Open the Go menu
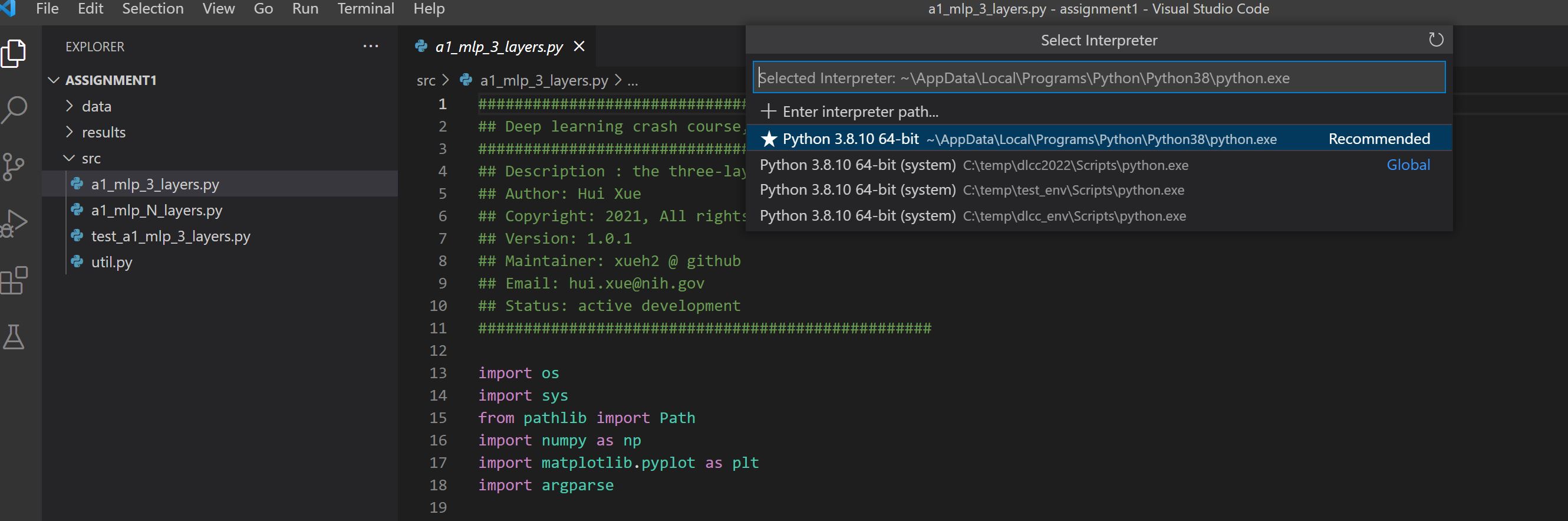 click(263, 8)
